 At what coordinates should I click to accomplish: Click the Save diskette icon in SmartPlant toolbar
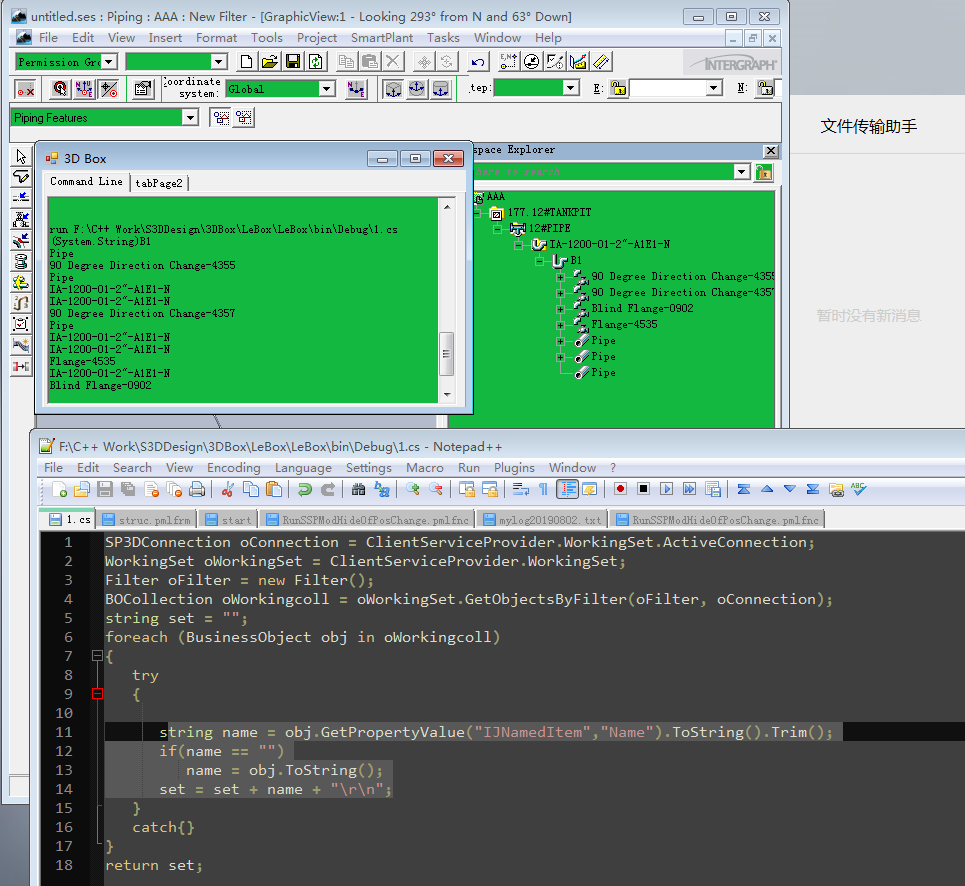(x=293, y=62)
